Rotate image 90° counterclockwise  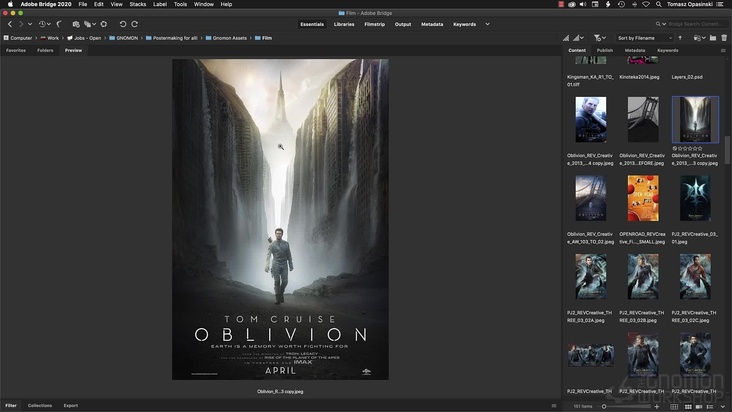(123, 23)
